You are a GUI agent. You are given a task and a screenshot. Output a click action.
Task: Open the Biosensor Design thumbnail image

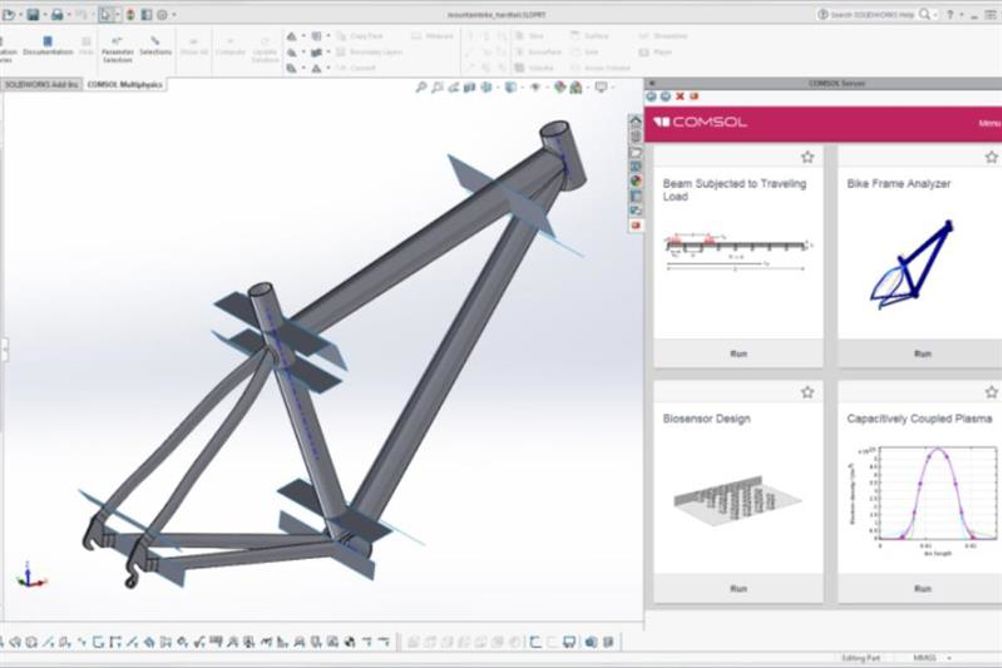coord(737,500)
